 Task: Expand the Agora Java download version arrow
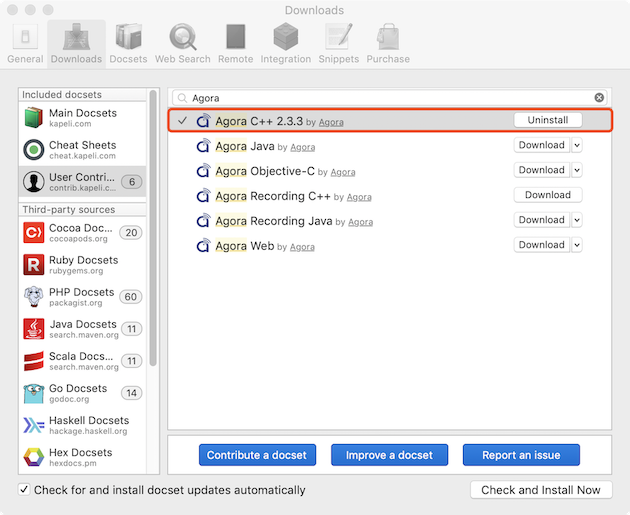tap(577, 145)
